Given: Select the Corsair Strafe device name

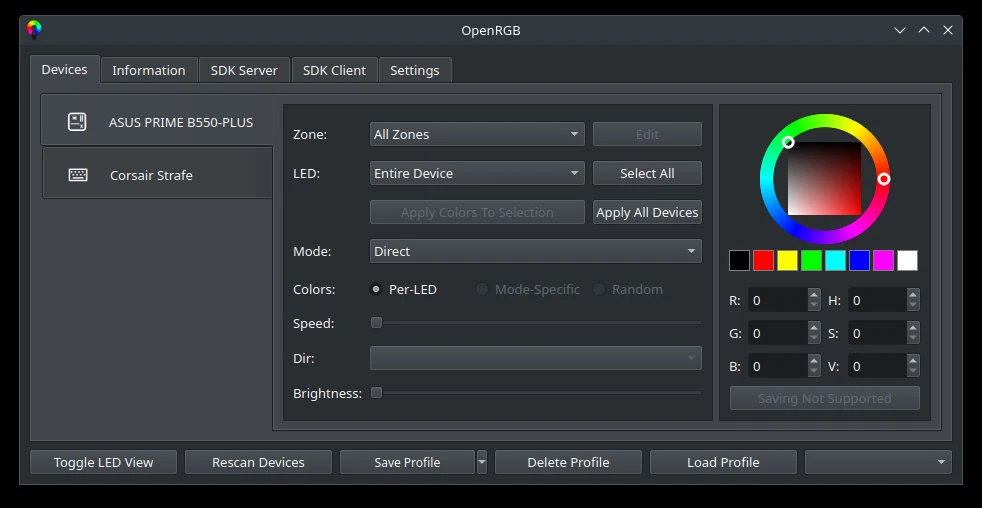Looking at the screenshot, I should tap(151, 175).
